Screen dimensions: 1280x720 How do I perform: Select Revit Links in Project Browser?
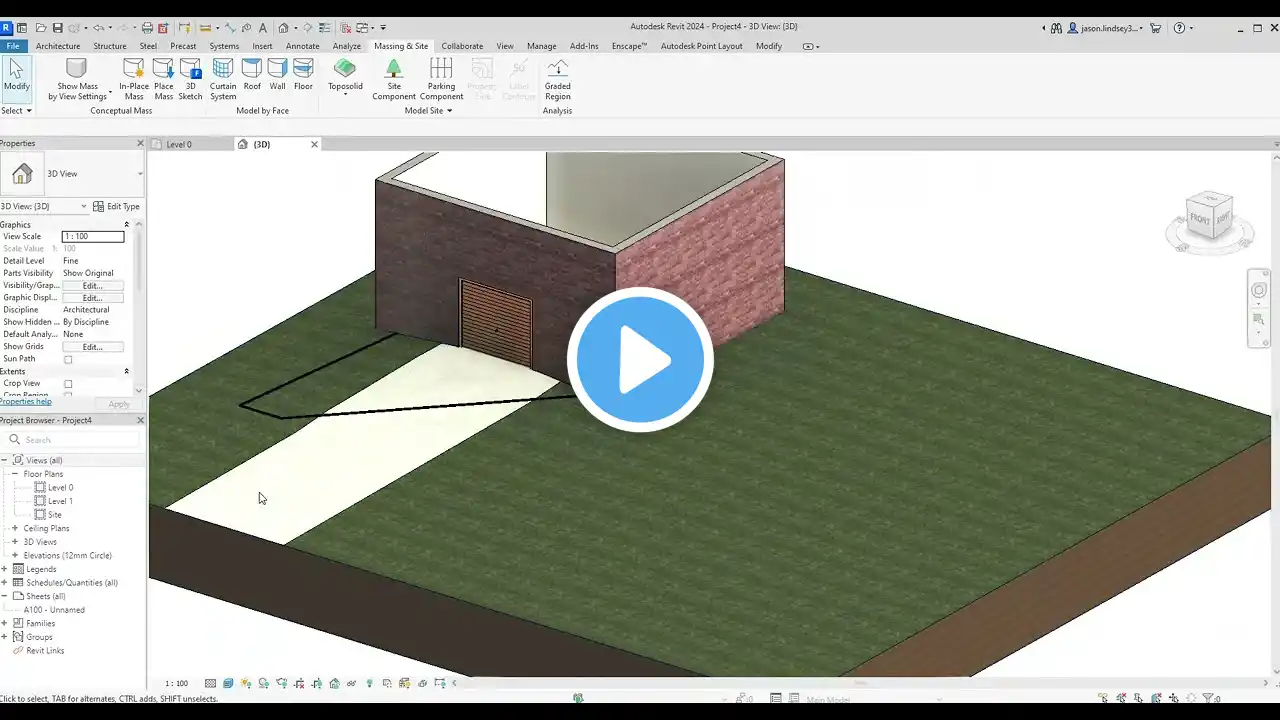tap(45, 650)
